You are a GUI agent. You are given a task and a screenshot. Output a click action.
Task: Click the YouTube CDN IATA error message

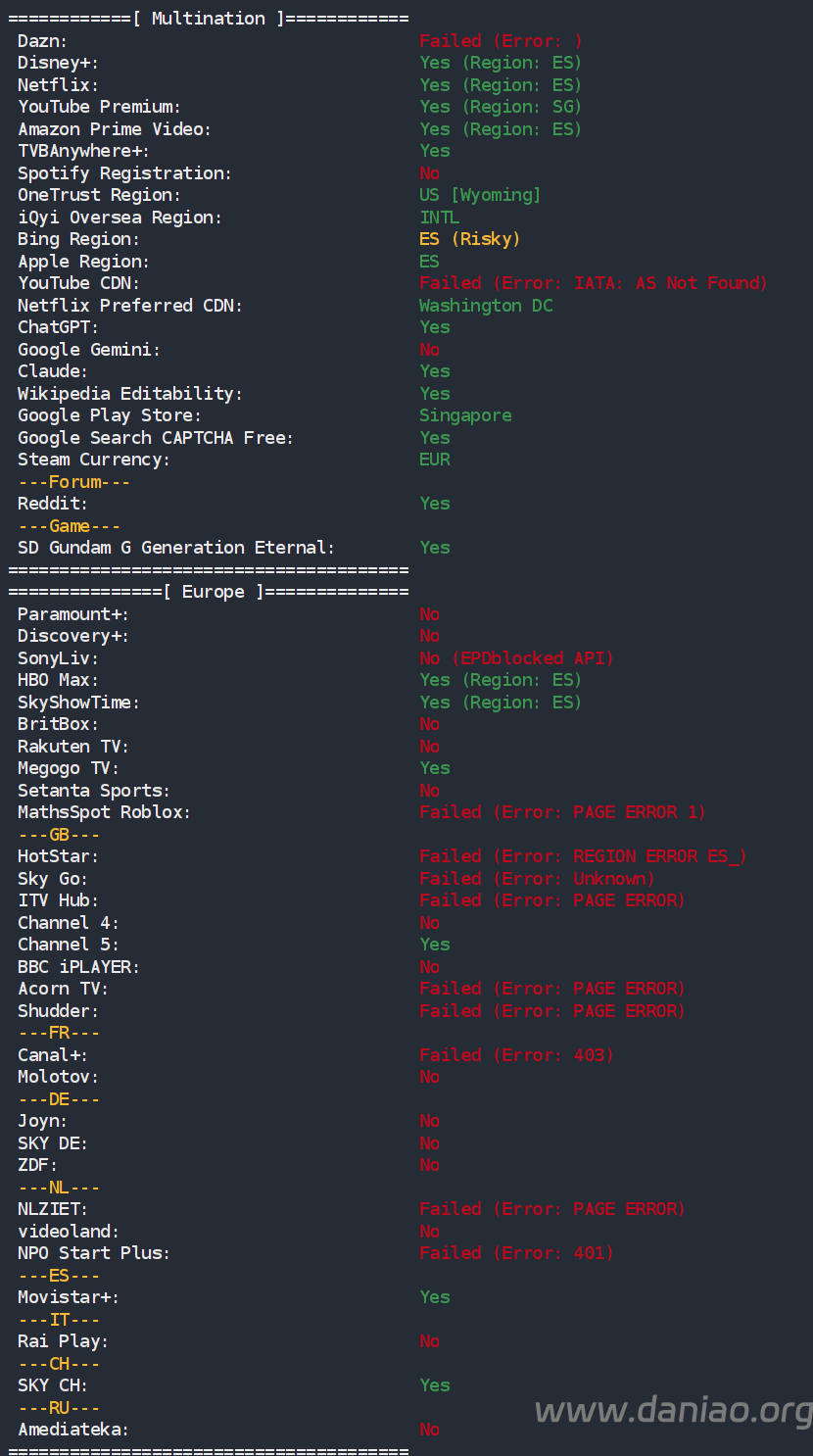click(x=594, y=283)
